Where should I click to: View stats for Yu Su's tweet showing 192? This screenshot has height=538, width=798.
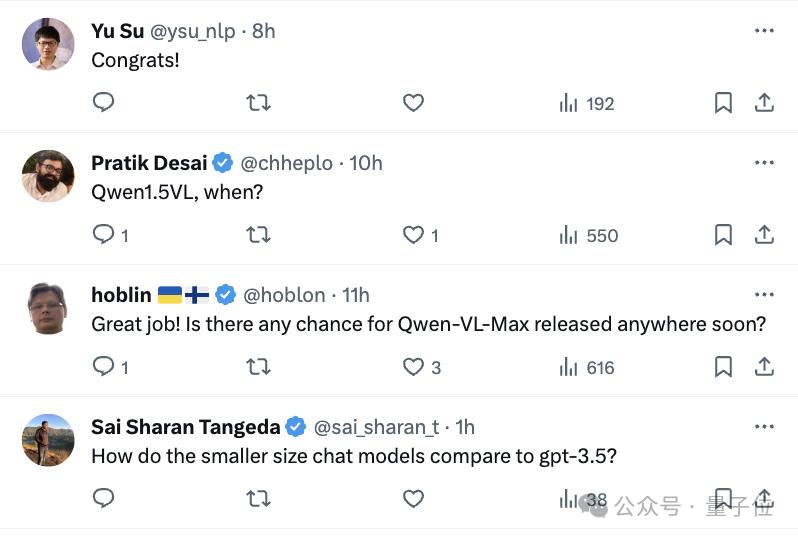coord(587,103)
